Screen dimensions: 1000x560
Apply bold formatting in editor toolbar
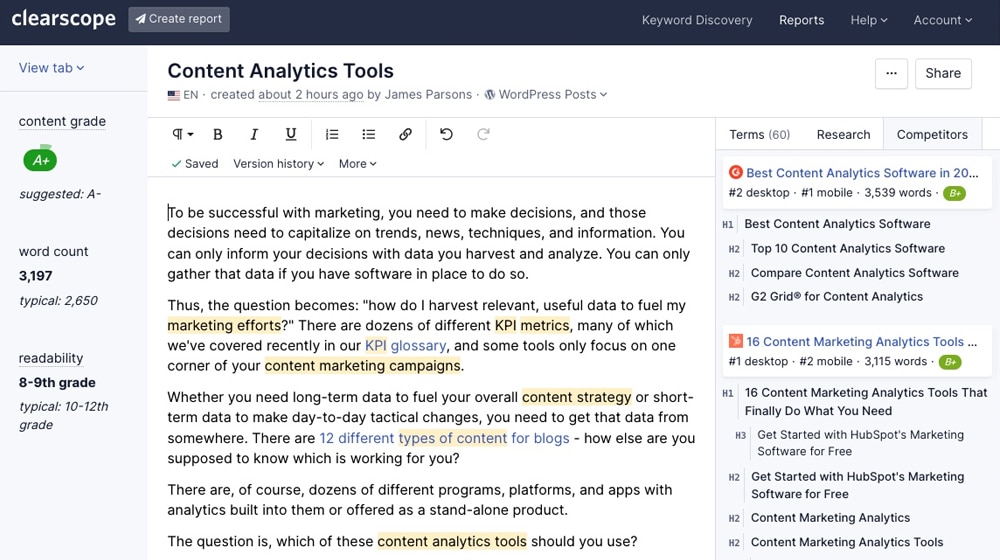click(x=218, y=134)
